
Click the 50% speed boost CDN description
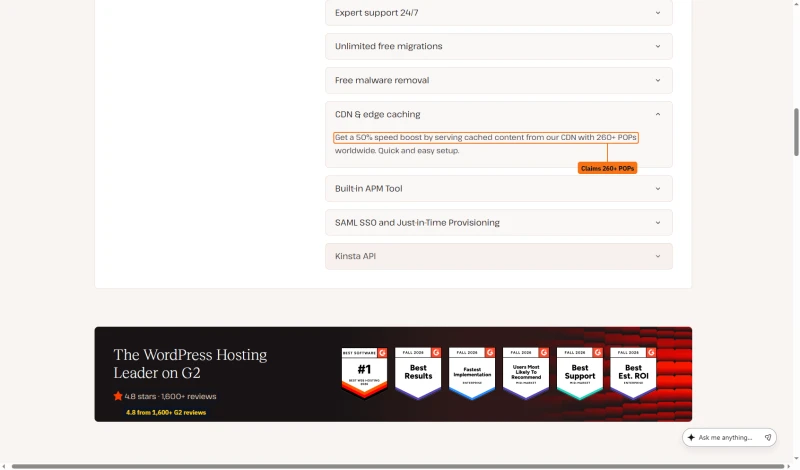[486, 138]
